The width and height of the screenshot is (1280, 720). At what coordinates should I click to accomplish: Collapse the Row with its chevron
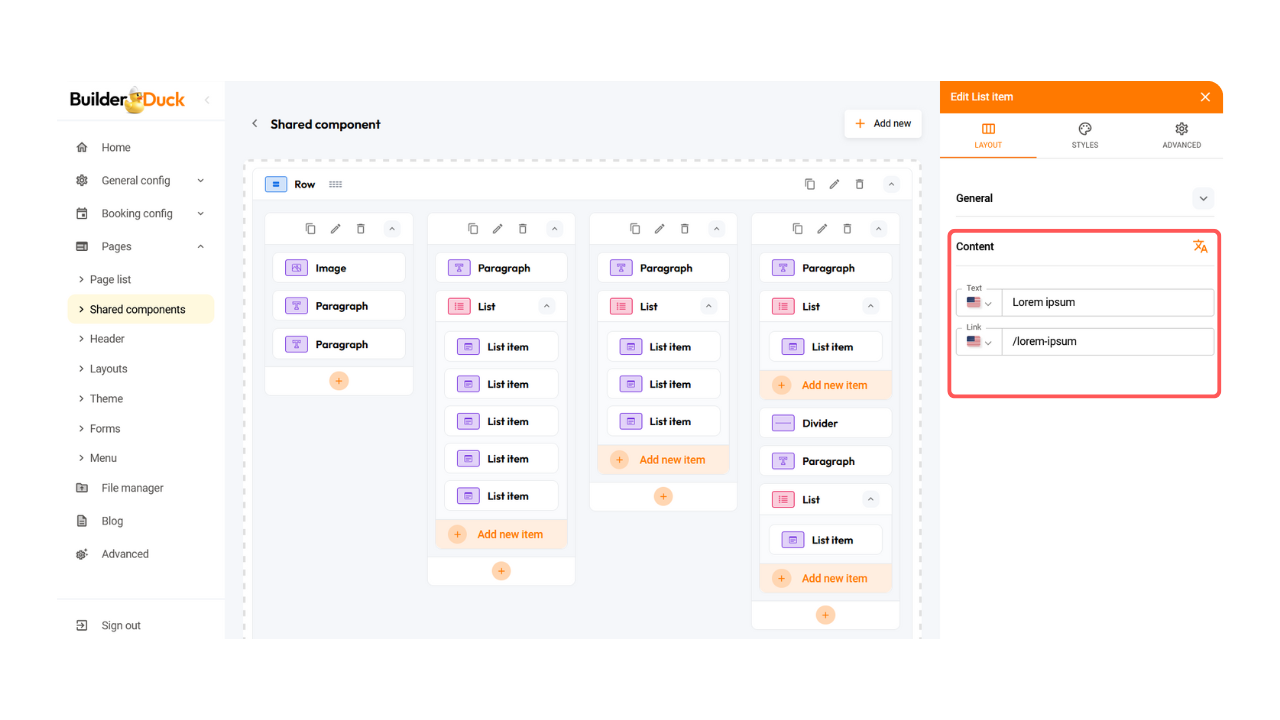(x=891, y=184)
